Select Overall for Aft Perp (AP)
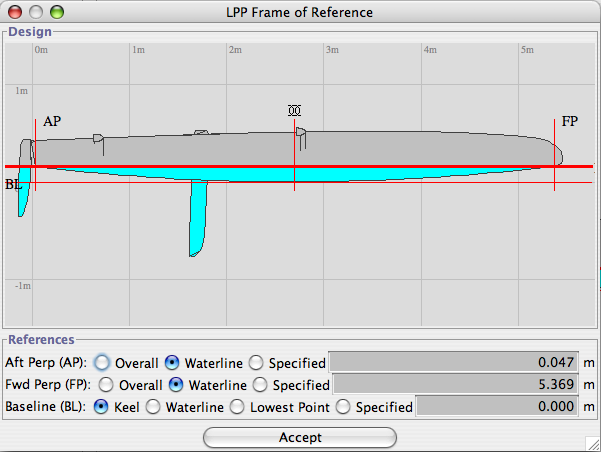The image size is (601, 452). pyautogui.click(x=102, y=363)
